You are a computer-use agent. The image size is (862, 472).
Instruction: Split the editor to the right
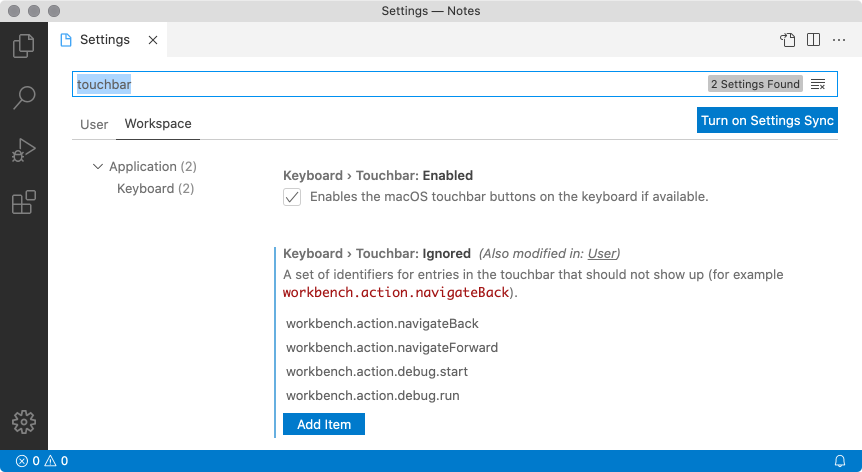tap(813, 40)
